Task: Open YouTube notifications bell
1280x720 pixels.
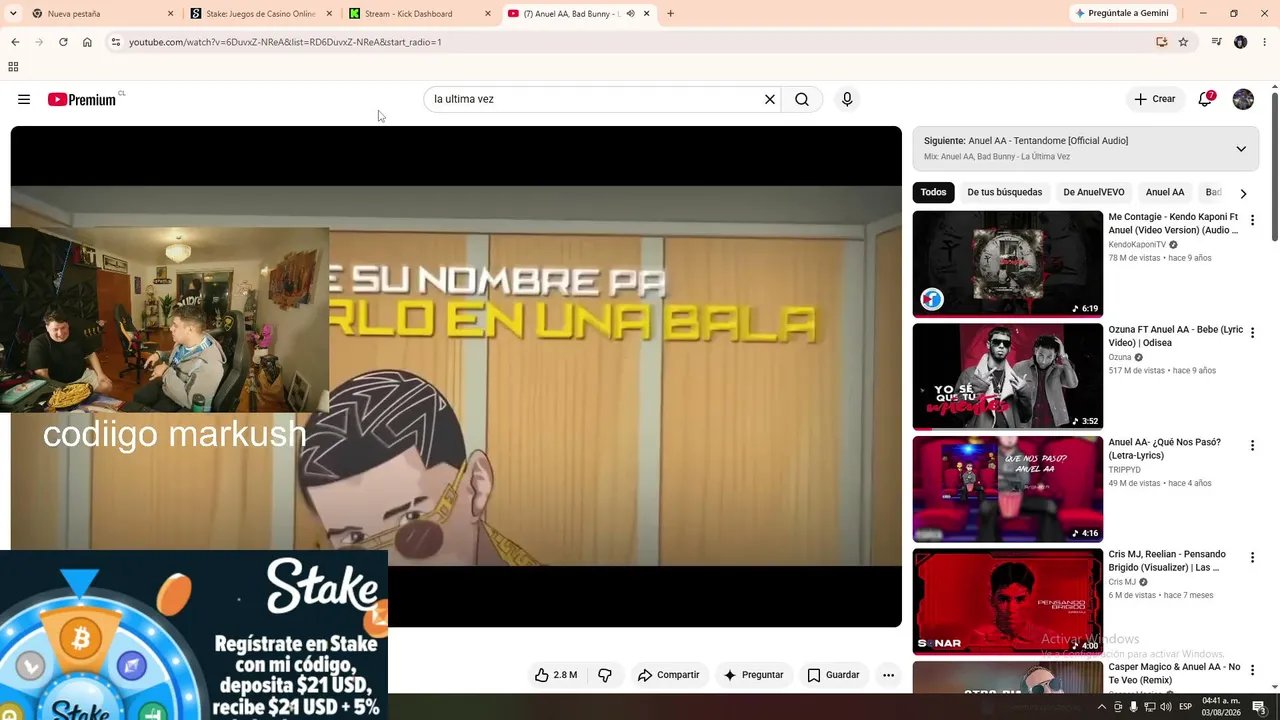Action: coord(1206,99)
